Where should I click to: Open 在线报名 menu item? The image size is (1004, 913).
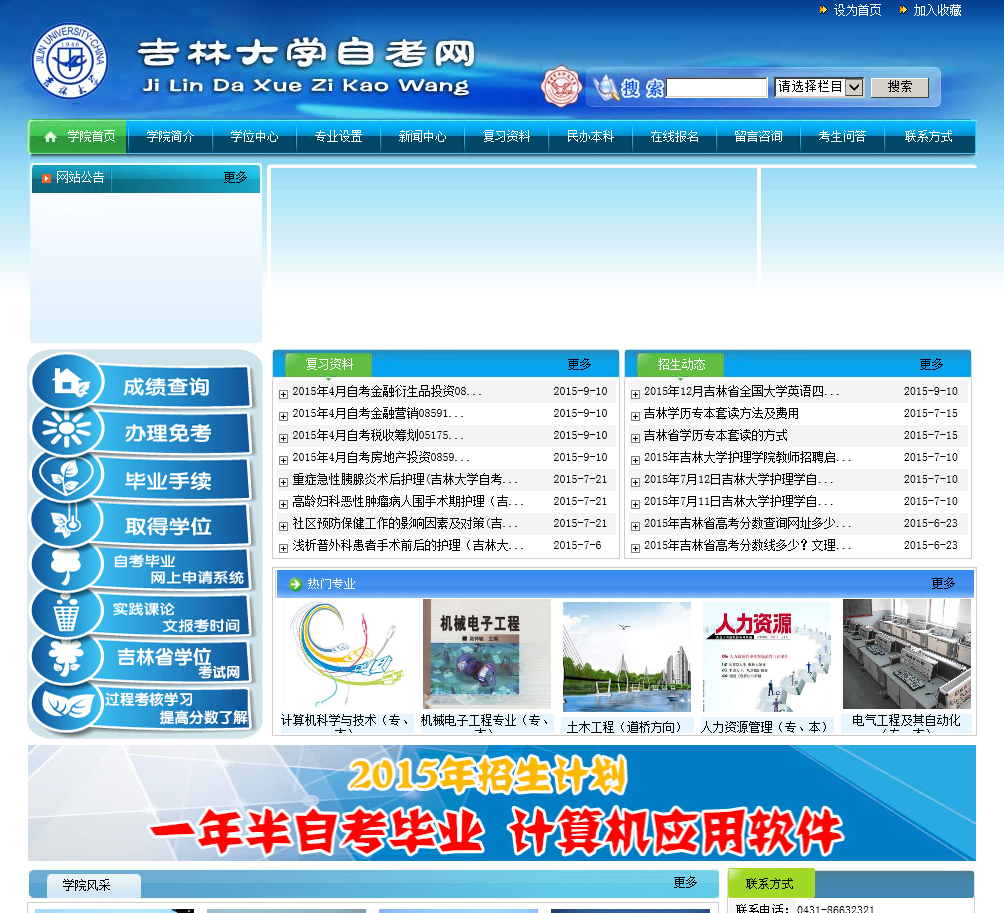[x=674, y=136]
